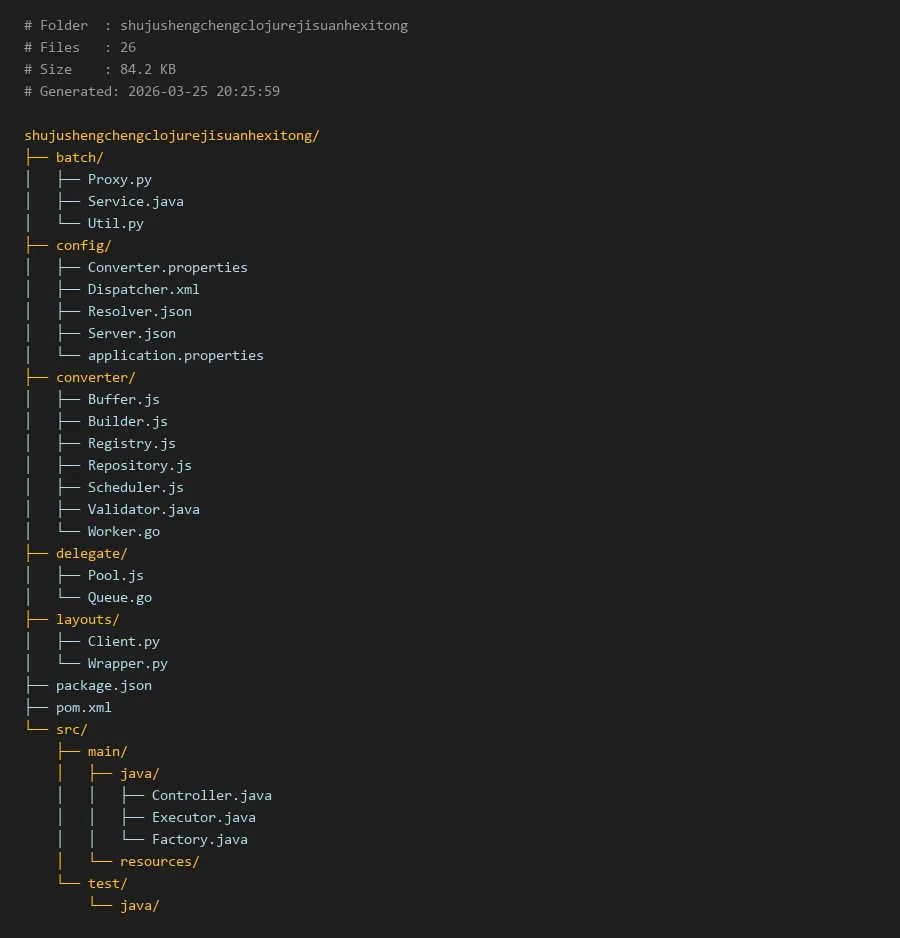
Task: Select Proxy.py in batch folder
Action: [119, 179]
